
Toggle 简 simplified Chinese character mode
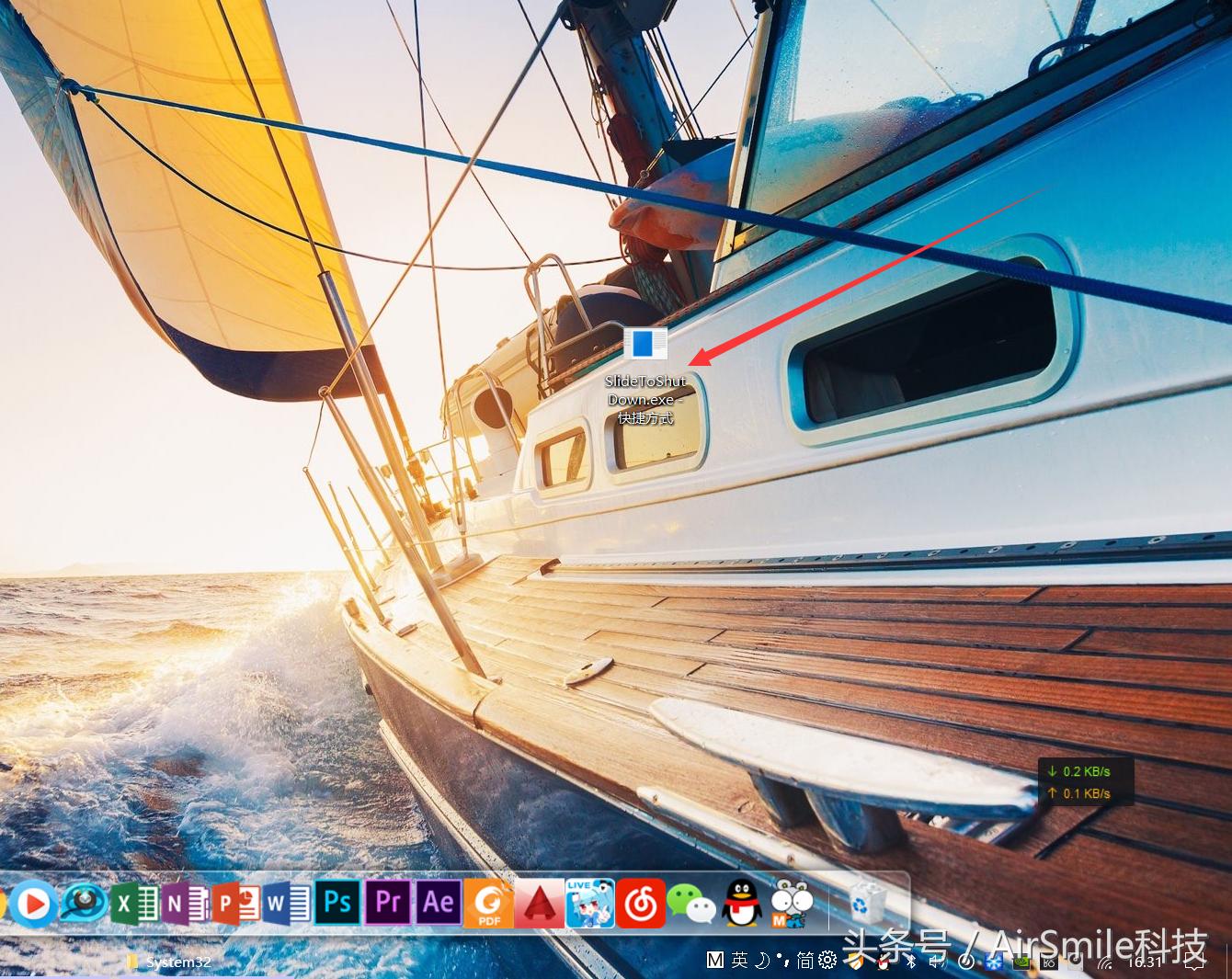coord(803,961)
